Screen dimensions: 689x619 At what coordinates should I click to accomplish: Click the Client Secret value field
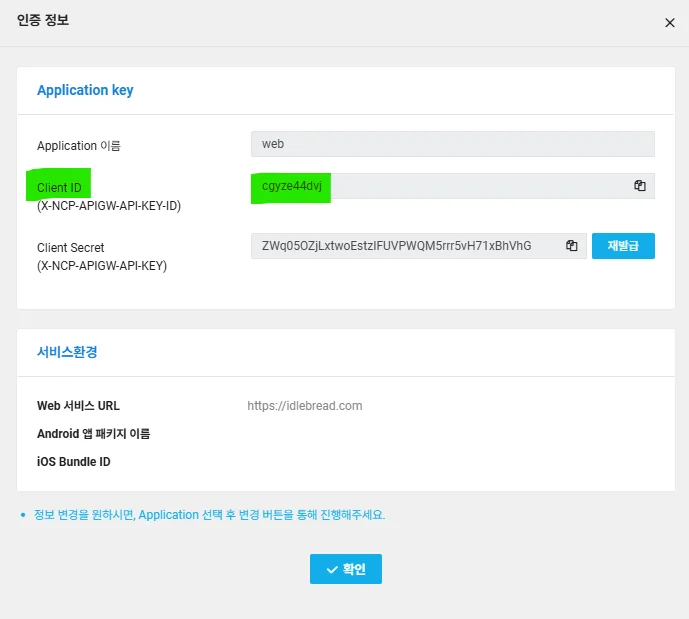pos(419,246)
